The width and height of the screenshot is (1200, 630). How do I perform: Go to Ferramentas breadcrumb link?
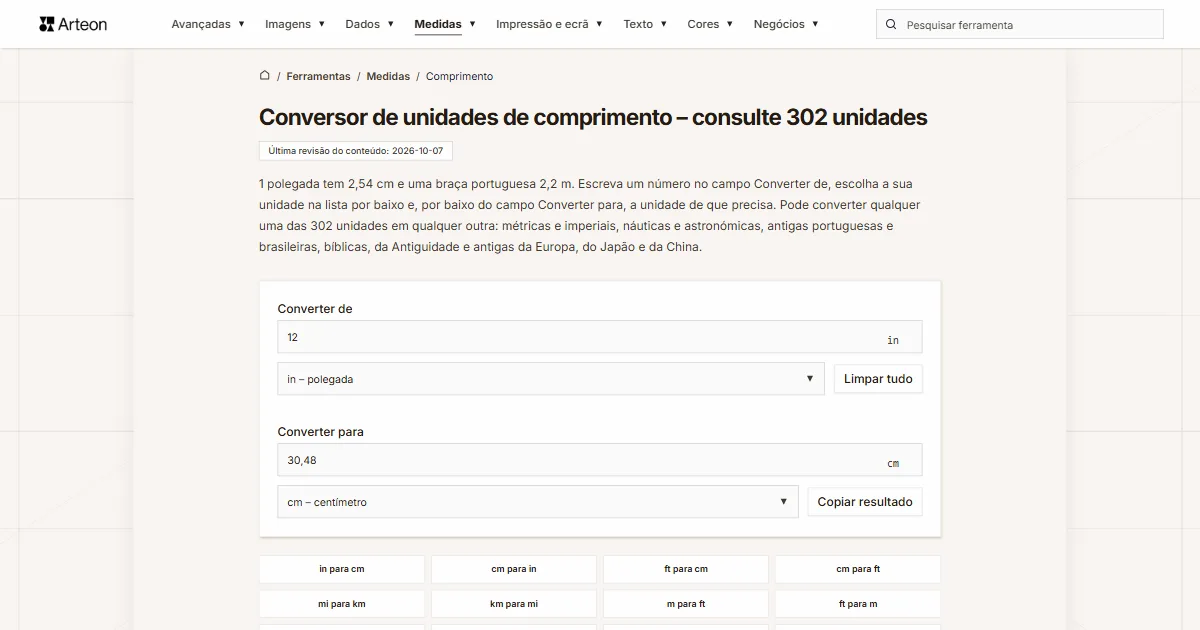[x=318, y=76]
